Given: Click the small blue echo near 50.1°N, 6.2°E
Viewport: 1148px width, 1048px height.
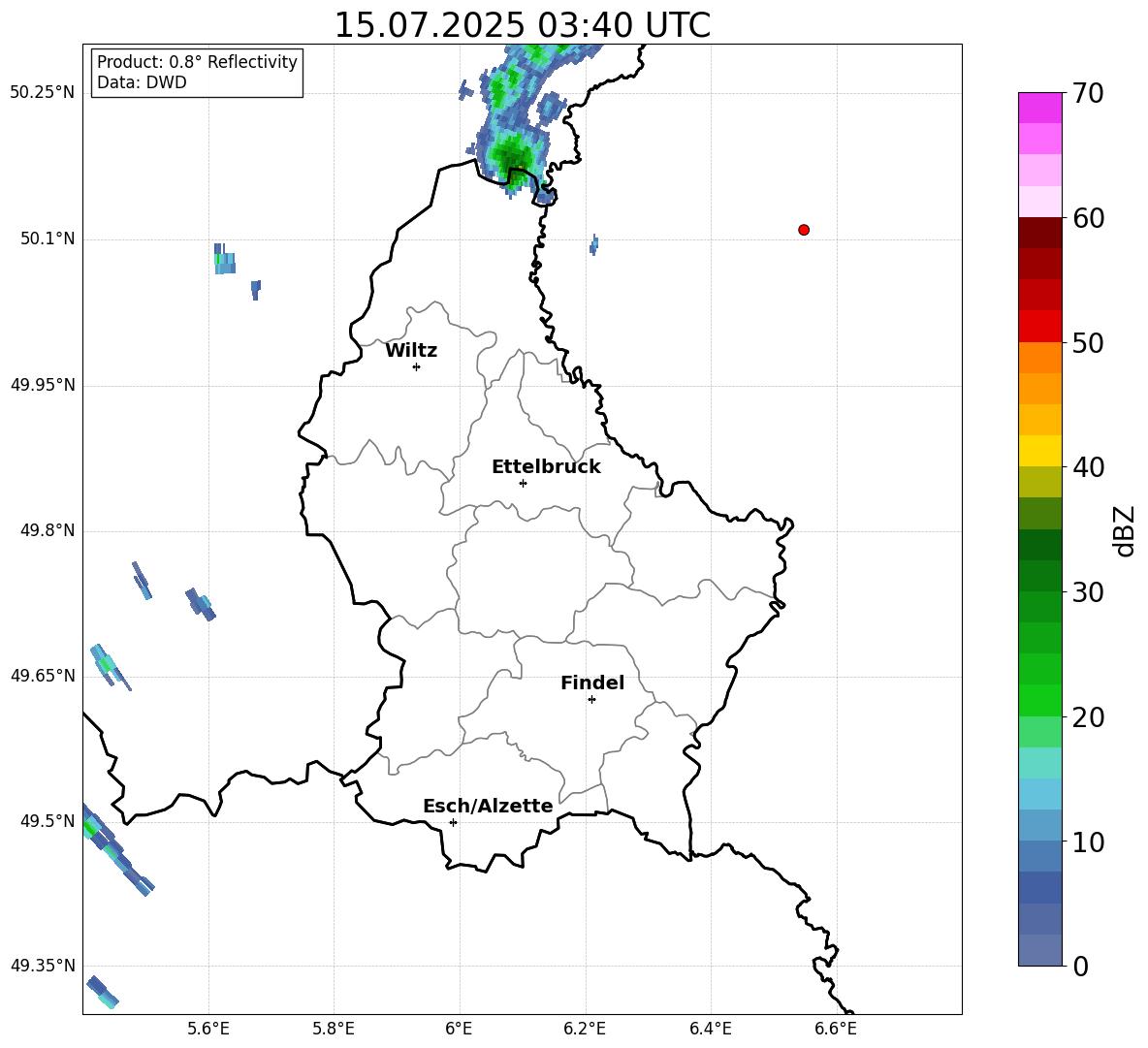Looking at the screenshot, I should [x=593, y=244].
